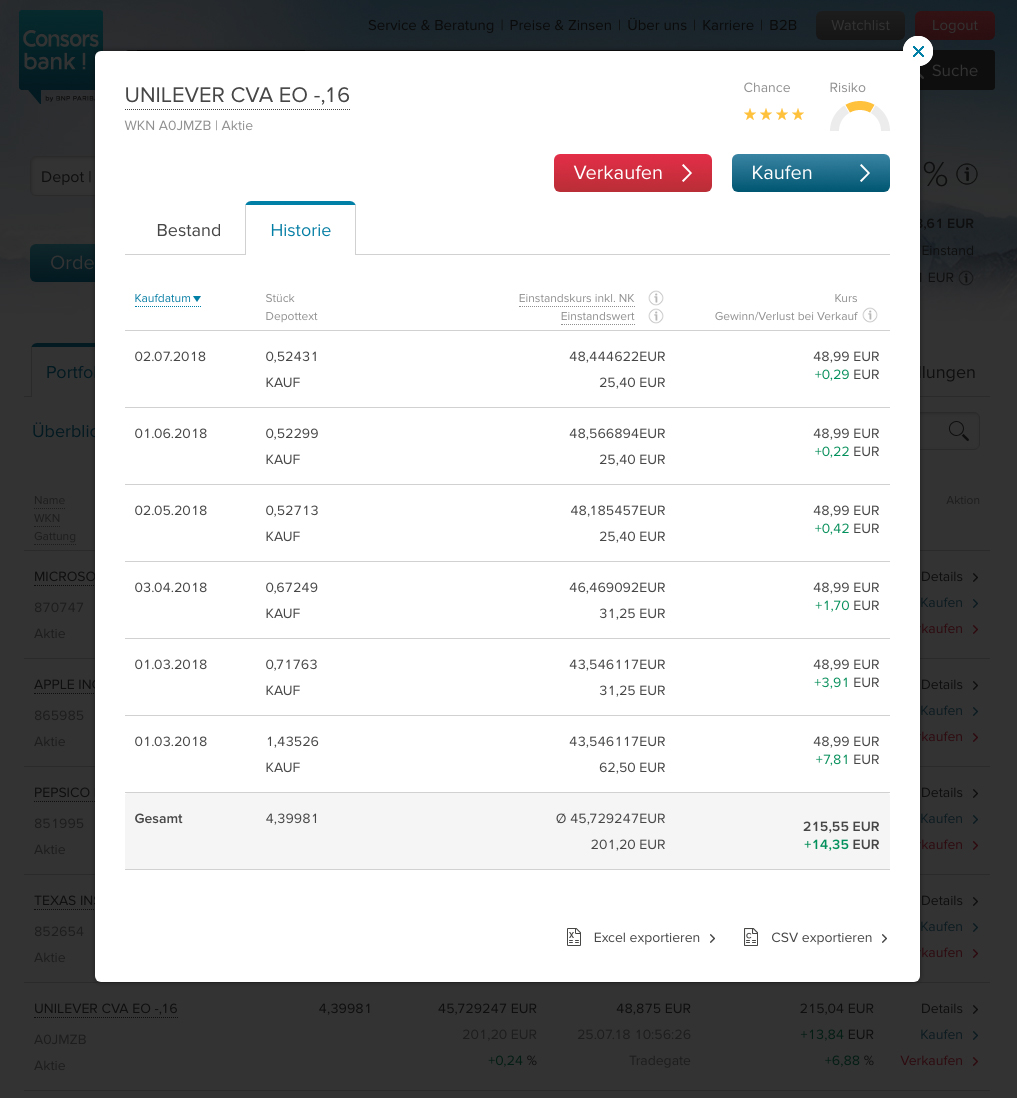Click total cost 201,20 EUR in Gesamt row

(x=628, y=845)
